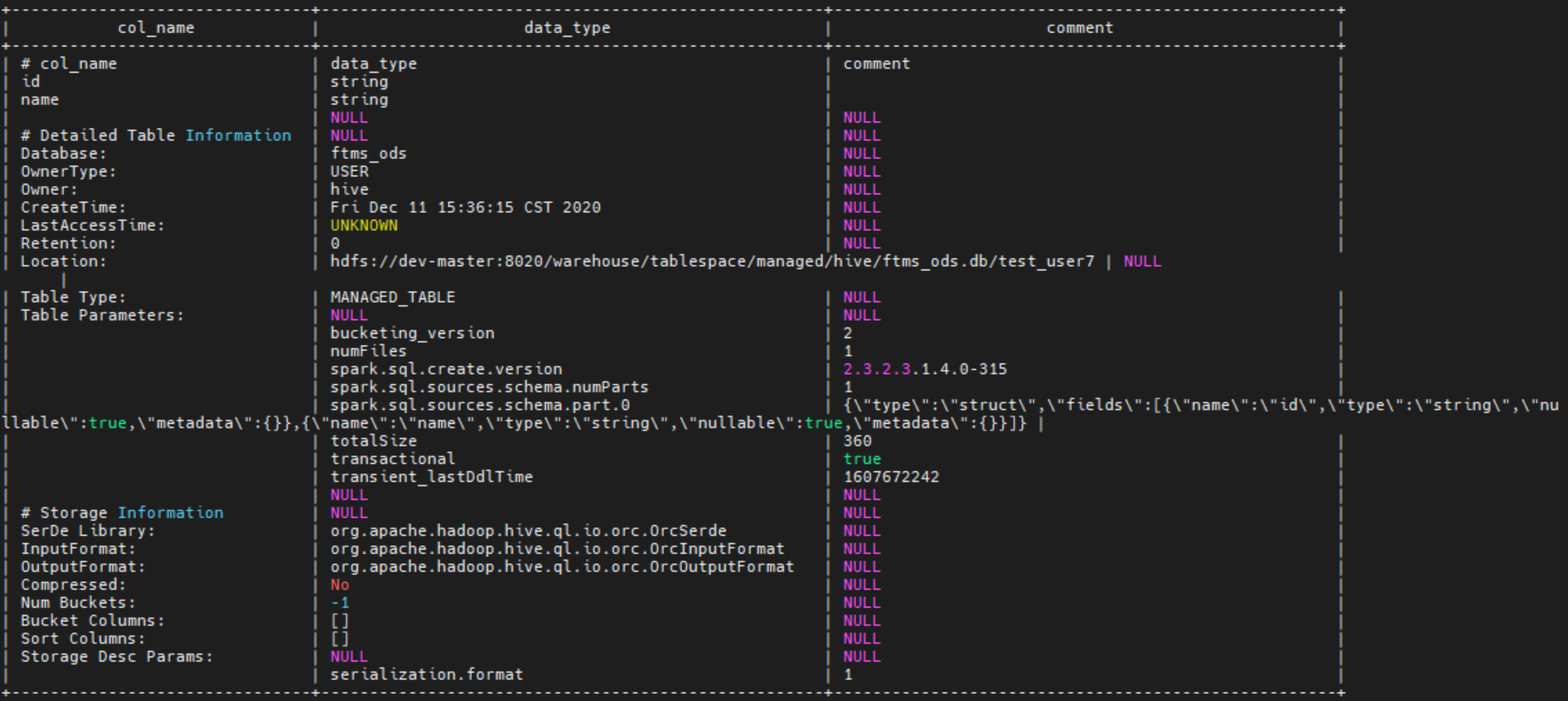Click the 'SerDe Library:' label
Image resolution: width=1568 pixels, height=701 pixels.
click(88, 531)
